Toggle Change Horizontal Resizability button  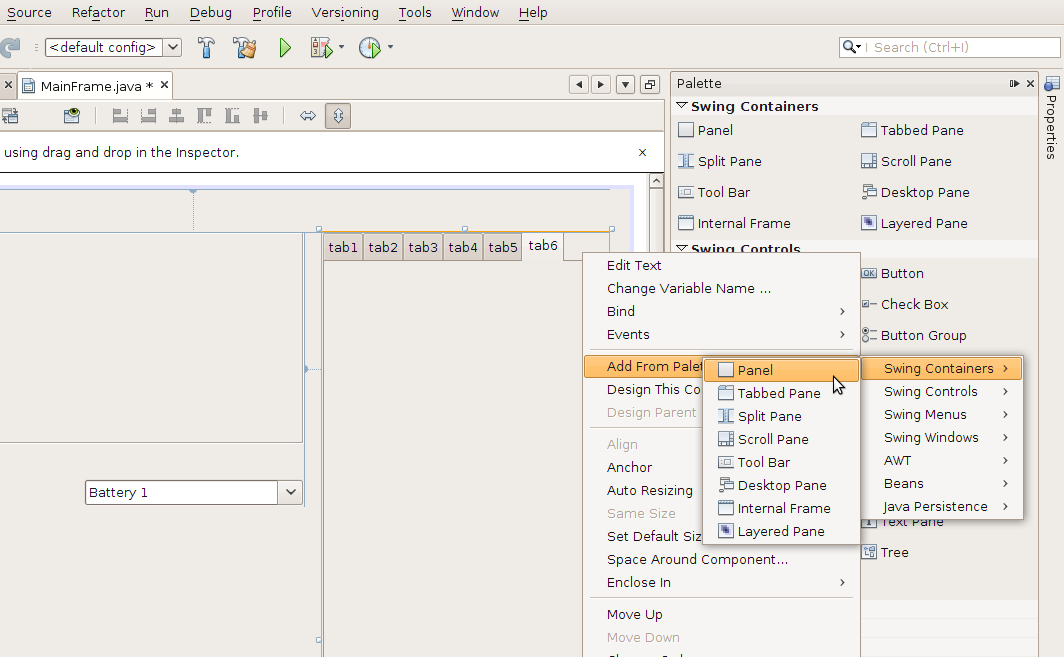click(308, 116)
